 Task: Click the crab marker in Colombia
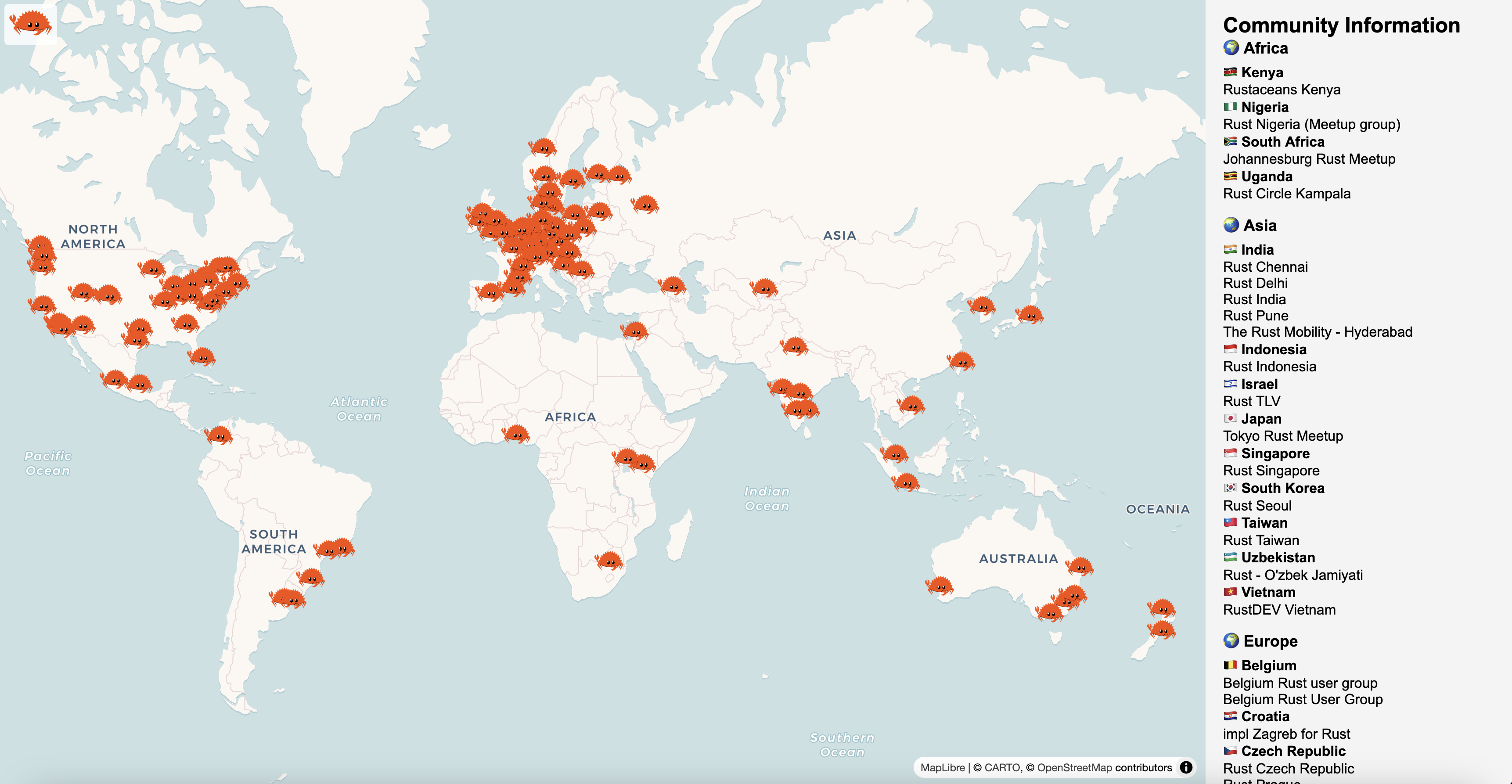pos(219,435)
